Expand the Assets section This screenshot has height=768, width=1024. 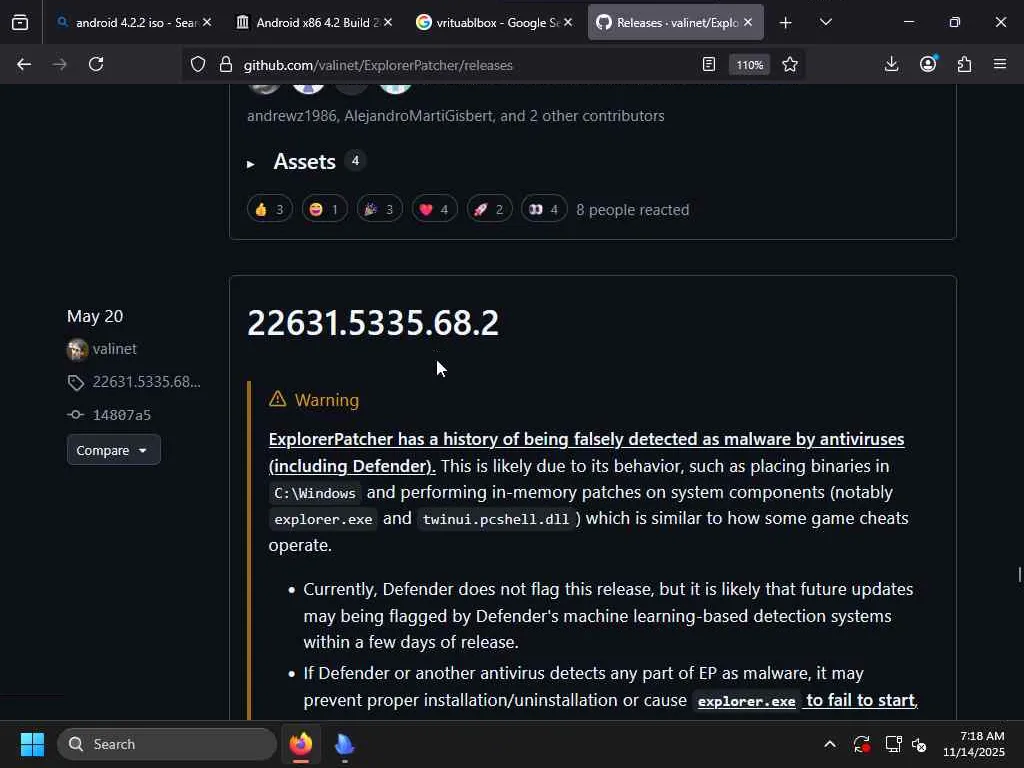(305, 162)
